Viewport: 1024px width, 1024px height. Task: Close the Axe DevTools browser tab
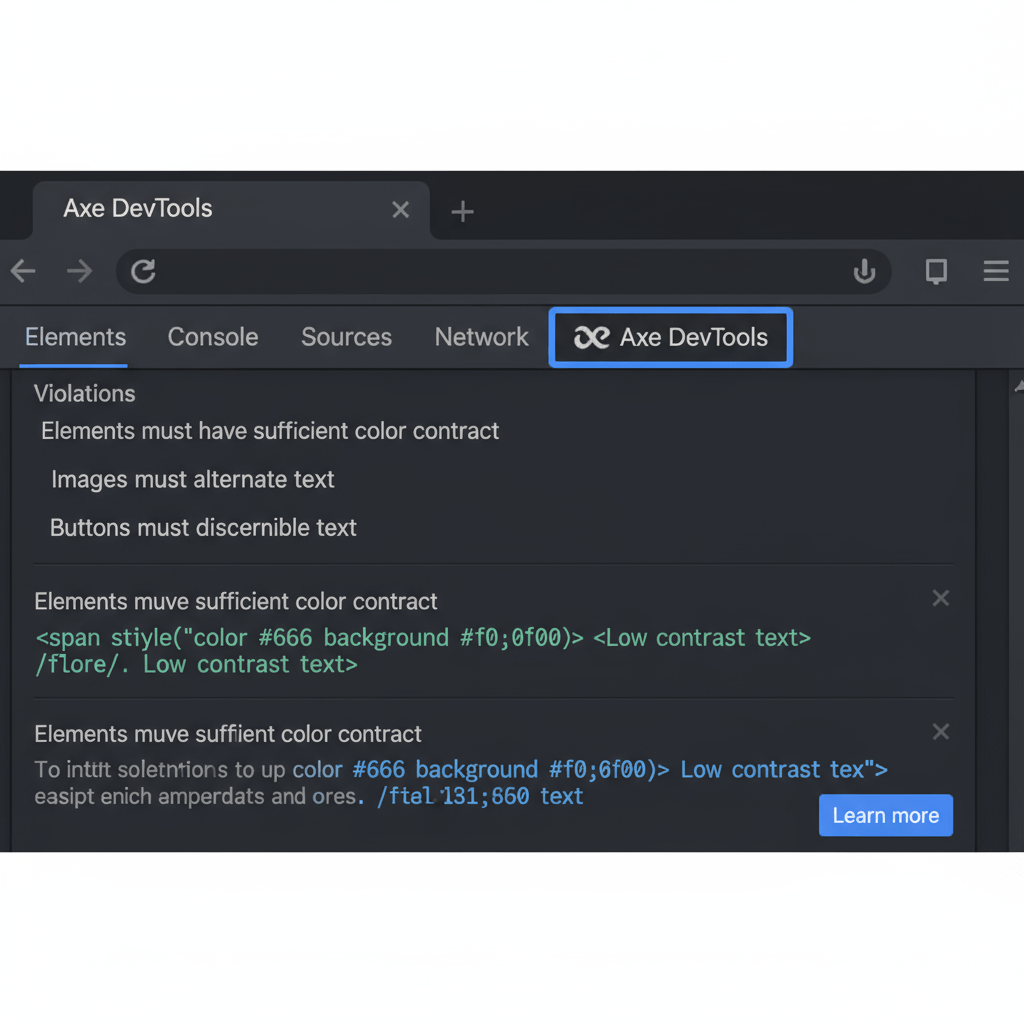(x=400, y=210)
